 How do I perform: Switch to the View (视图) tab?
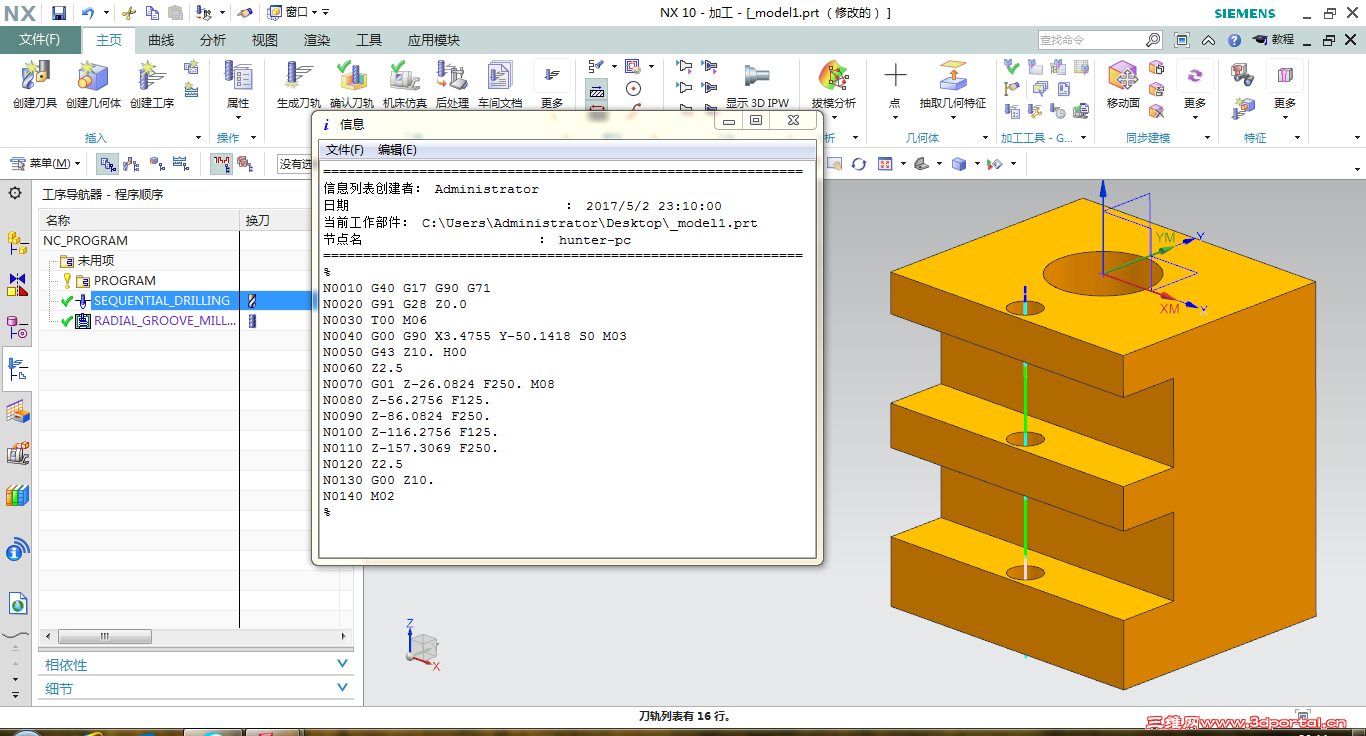pos(265,40)
